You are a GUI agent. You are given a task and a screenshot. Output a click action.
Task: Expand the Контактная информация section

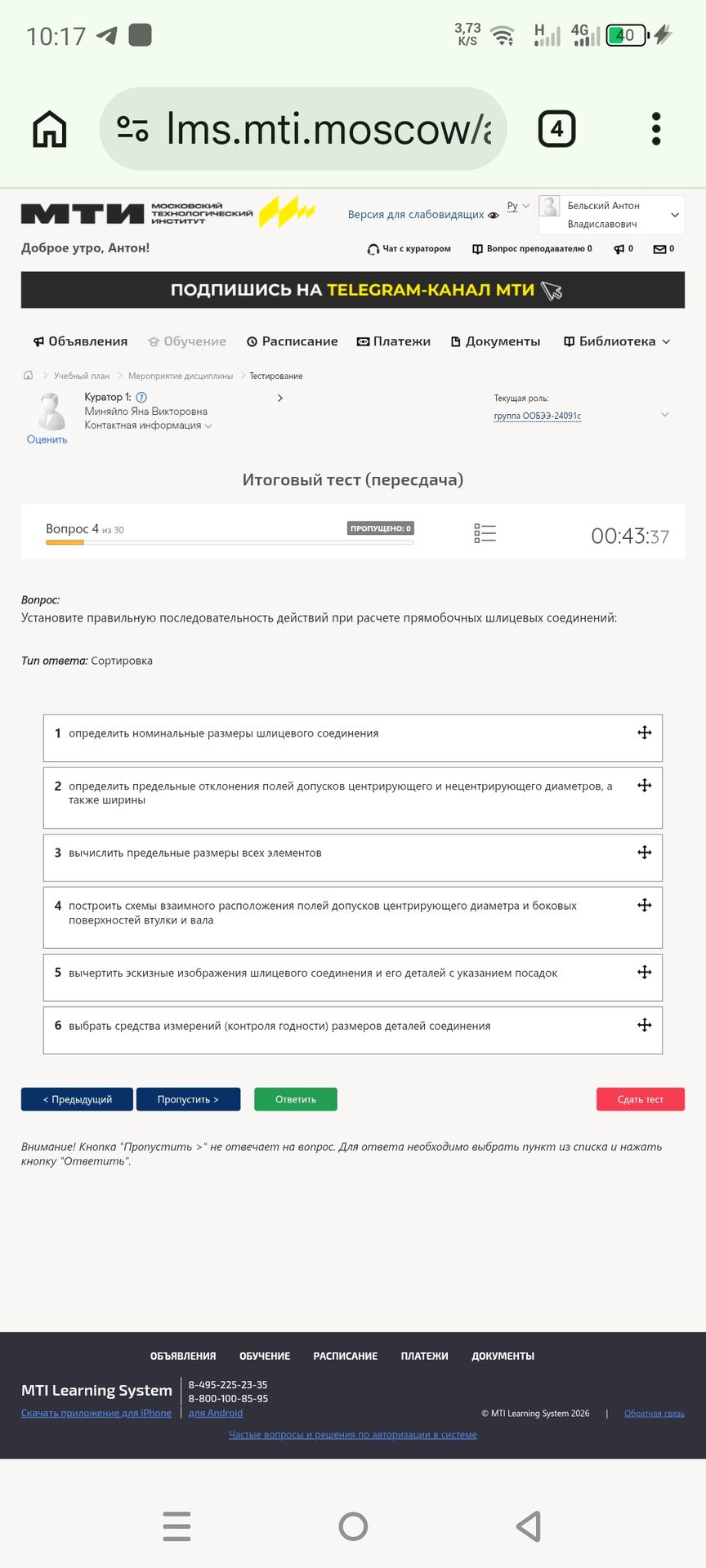coord(148,425)
